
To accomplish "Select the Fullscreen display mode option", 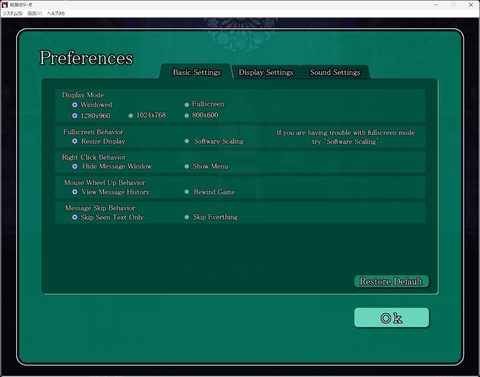I will 204,104.
